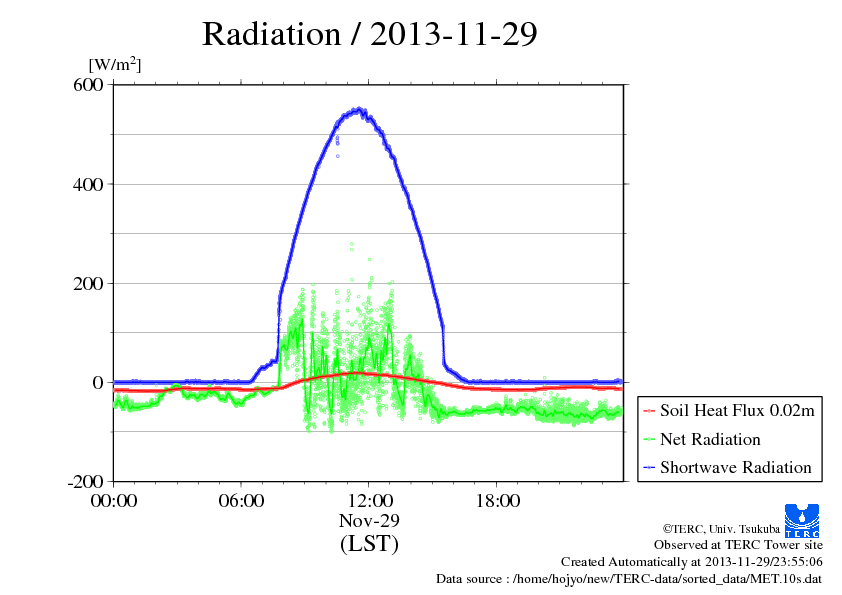
Task: Click the y-axis value '0'
Action: click(98, 383)
